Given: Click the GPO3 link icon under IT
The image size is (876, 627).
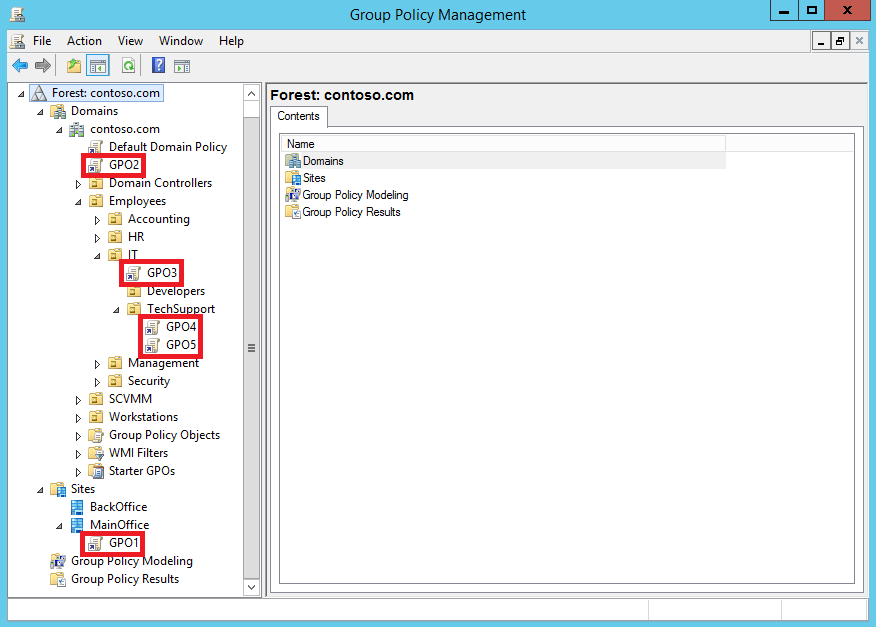Looking at the screenshot, I should pyautogui.click(x=134, y=273).
